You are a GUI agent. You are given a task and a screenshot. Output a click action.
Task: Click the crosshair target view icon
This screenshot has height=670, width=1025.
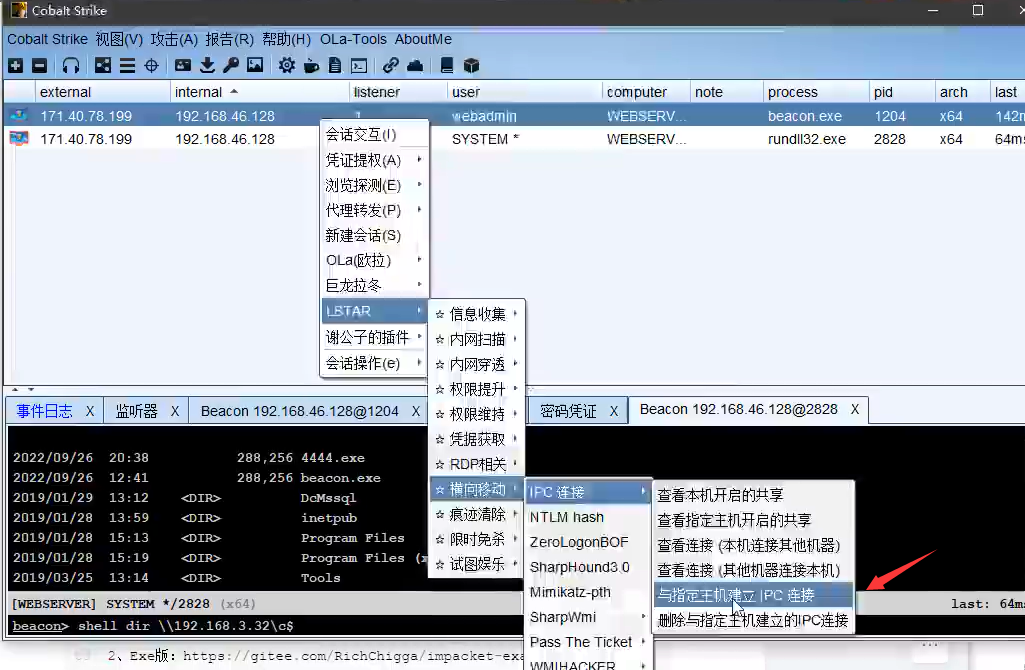(x=152, y=66)
